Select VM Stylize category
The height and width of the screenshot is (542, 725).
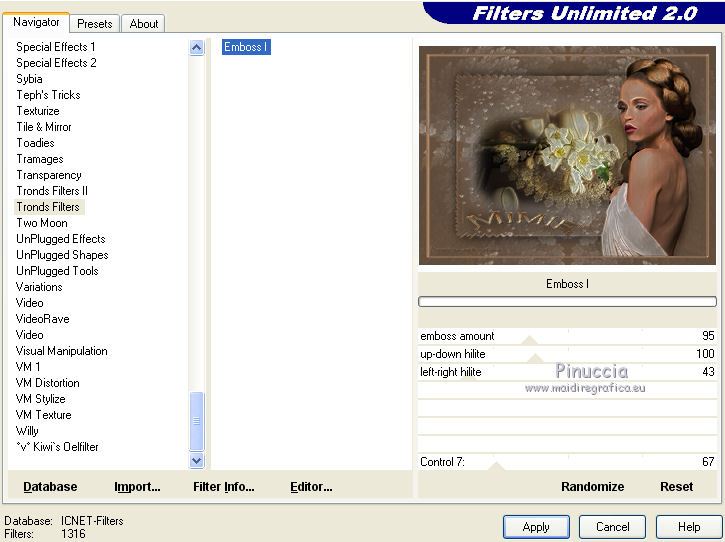pyautogui.click(x=40, y=399)
